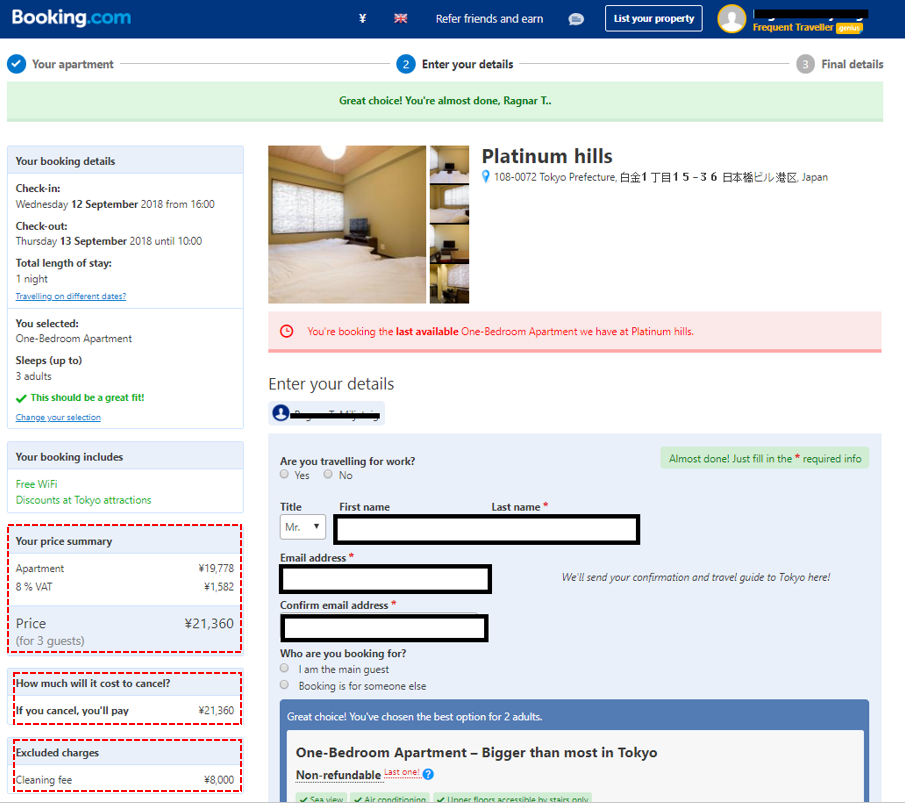The width and height of the screenshot is (905, 803).
Task: Open the Booking.com home logo
Action: [71, 18]
